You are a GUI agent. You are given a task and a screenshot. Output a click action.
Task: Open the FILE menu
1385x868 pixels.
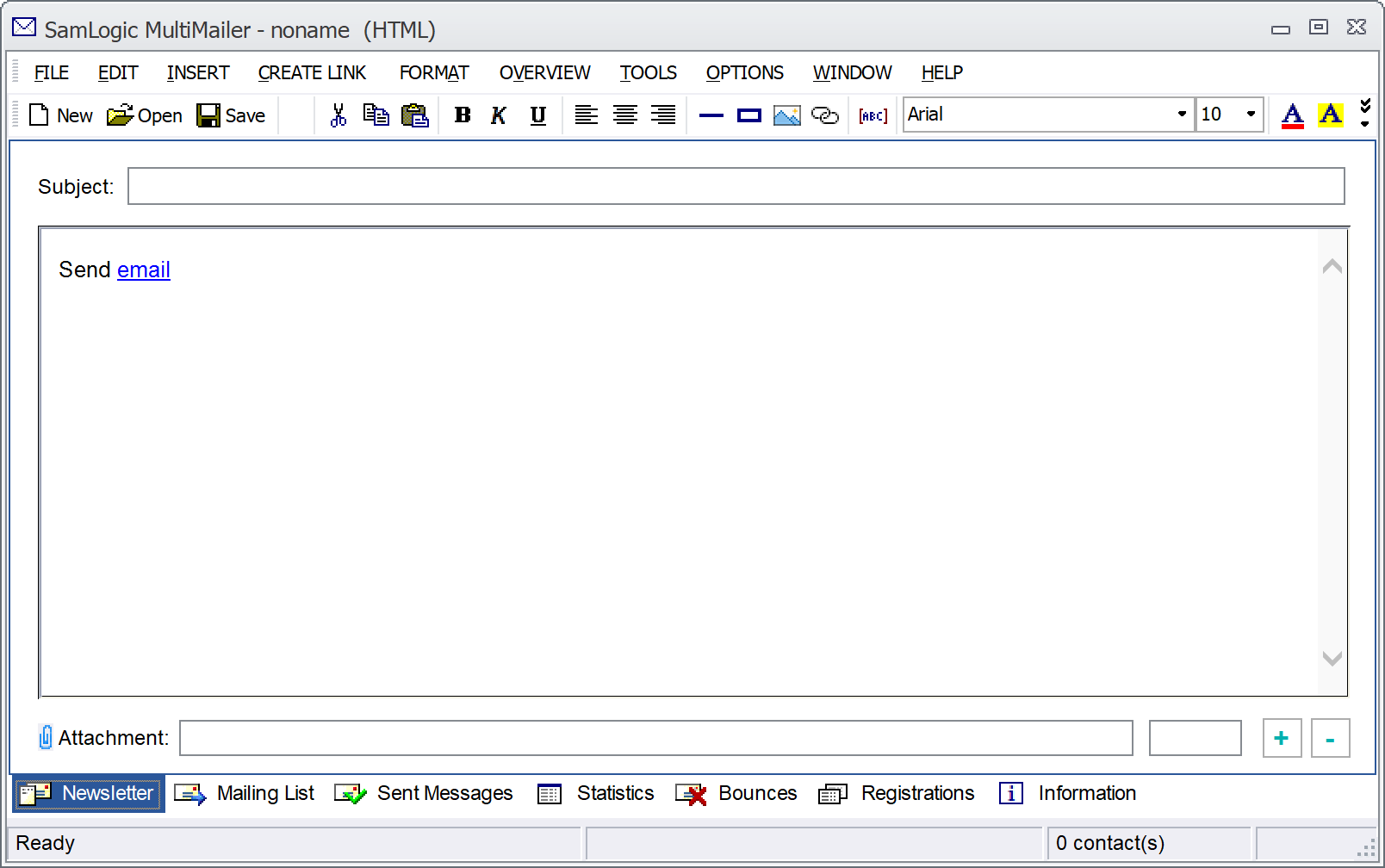52,73
